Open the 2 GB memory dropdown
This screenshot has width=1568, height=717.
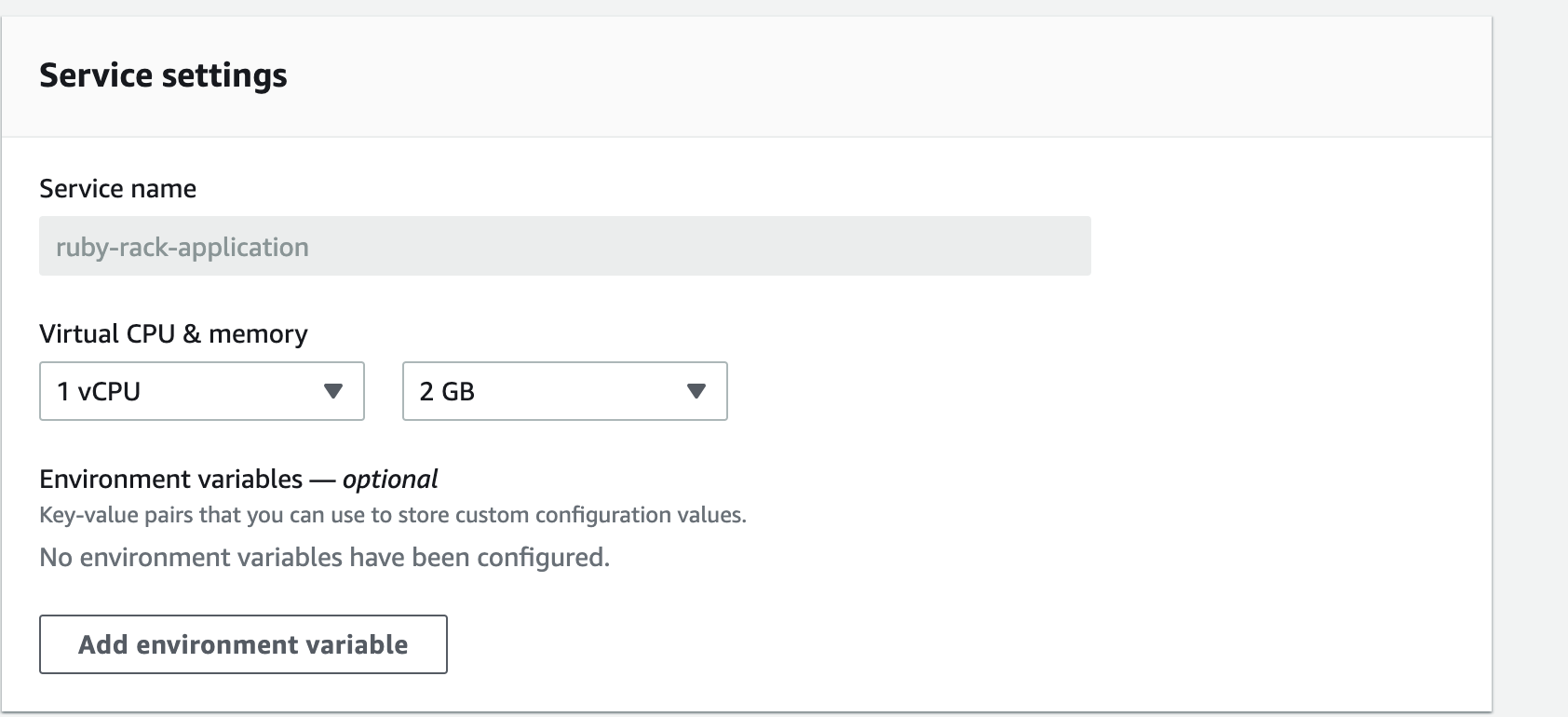click(564, 391)
